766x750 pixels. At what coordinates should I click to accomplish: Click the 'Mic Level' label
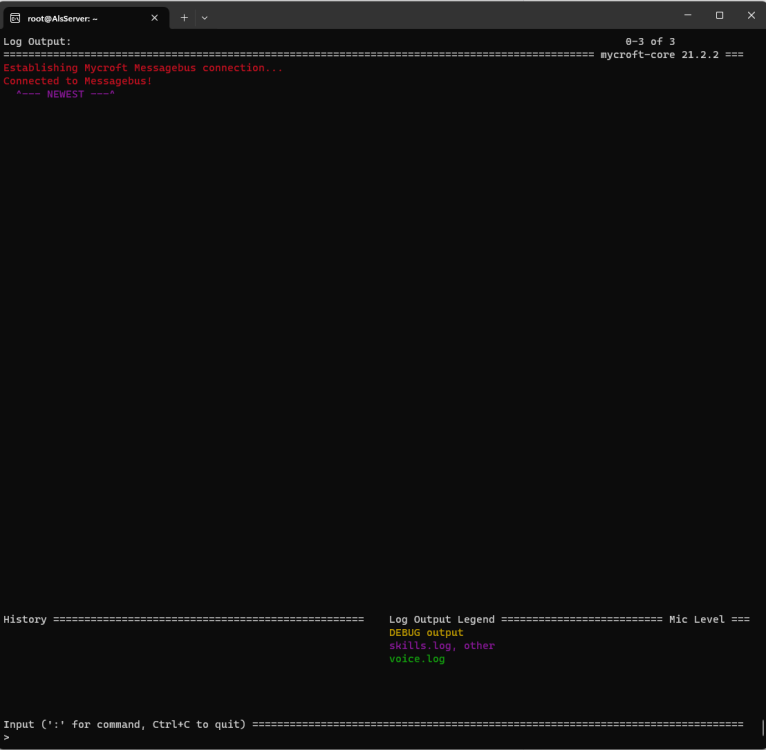click(697, 619)
